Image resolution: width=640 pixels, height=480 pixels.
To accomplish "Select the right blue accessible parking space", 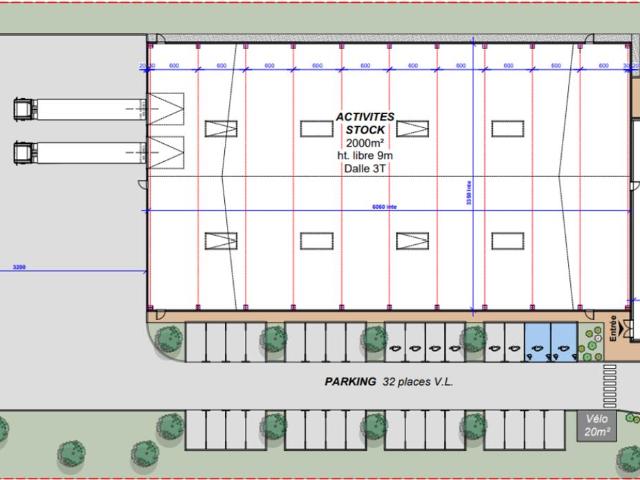I will 564,342.
